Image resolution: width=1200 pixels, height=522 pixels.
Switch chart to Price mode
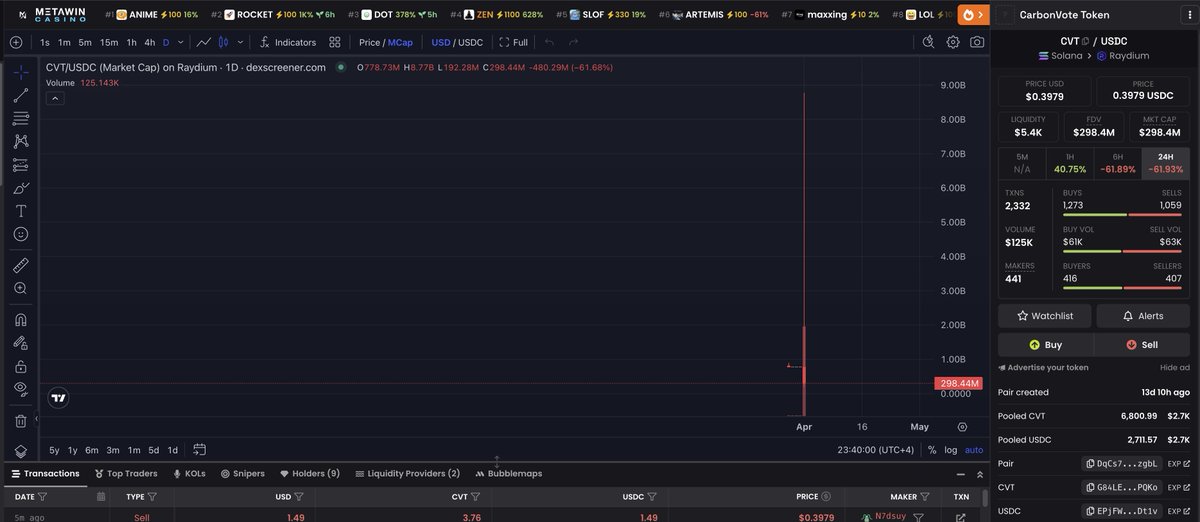369,42
